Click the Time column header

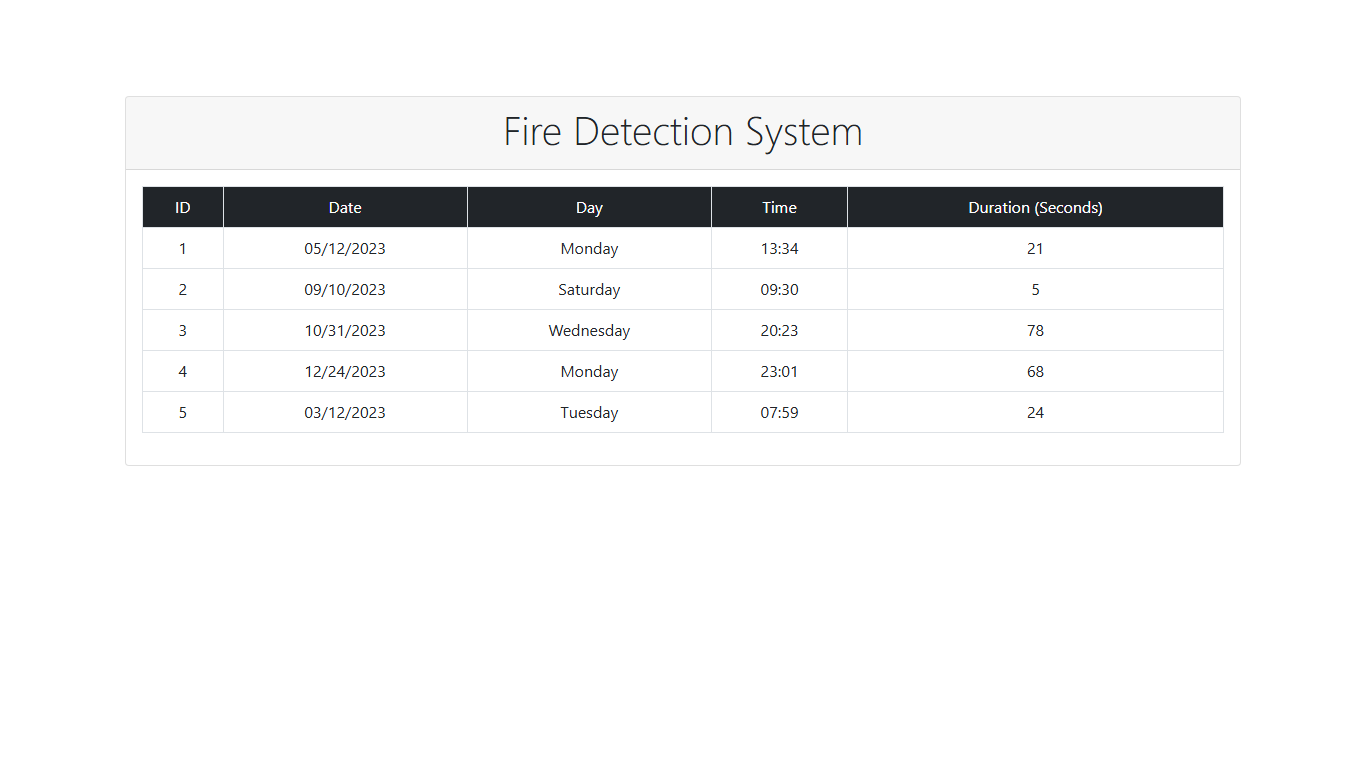click(779, 207)
